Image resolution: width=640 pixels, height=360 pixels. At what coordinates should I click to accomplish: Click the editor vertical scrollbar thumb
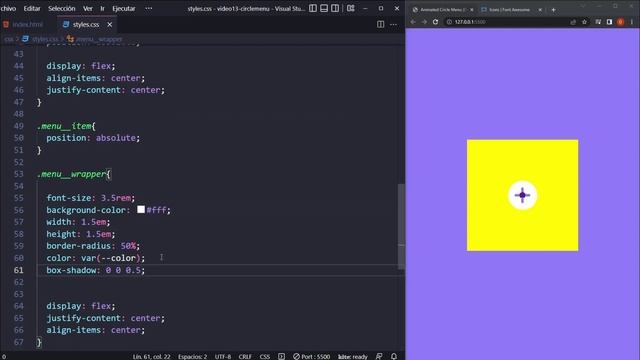(x=401, y=226)
